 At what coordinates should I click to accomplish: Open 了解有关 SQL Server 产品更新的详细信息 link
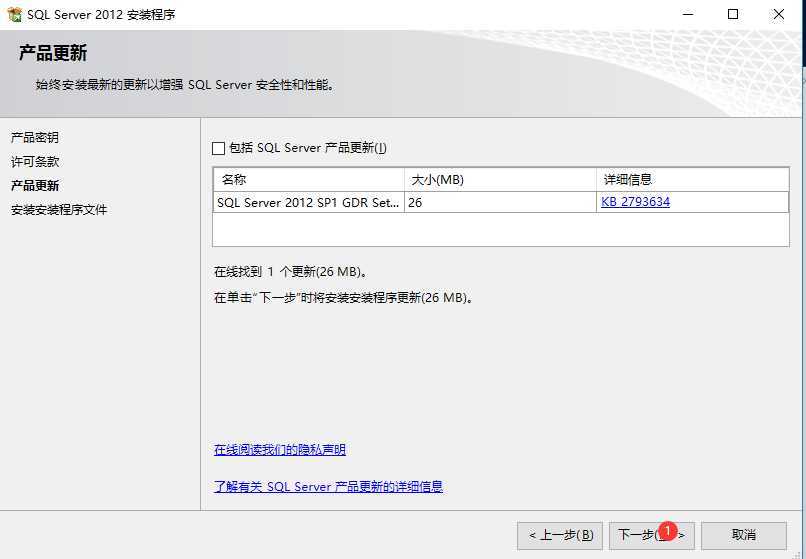click(328, 486)
